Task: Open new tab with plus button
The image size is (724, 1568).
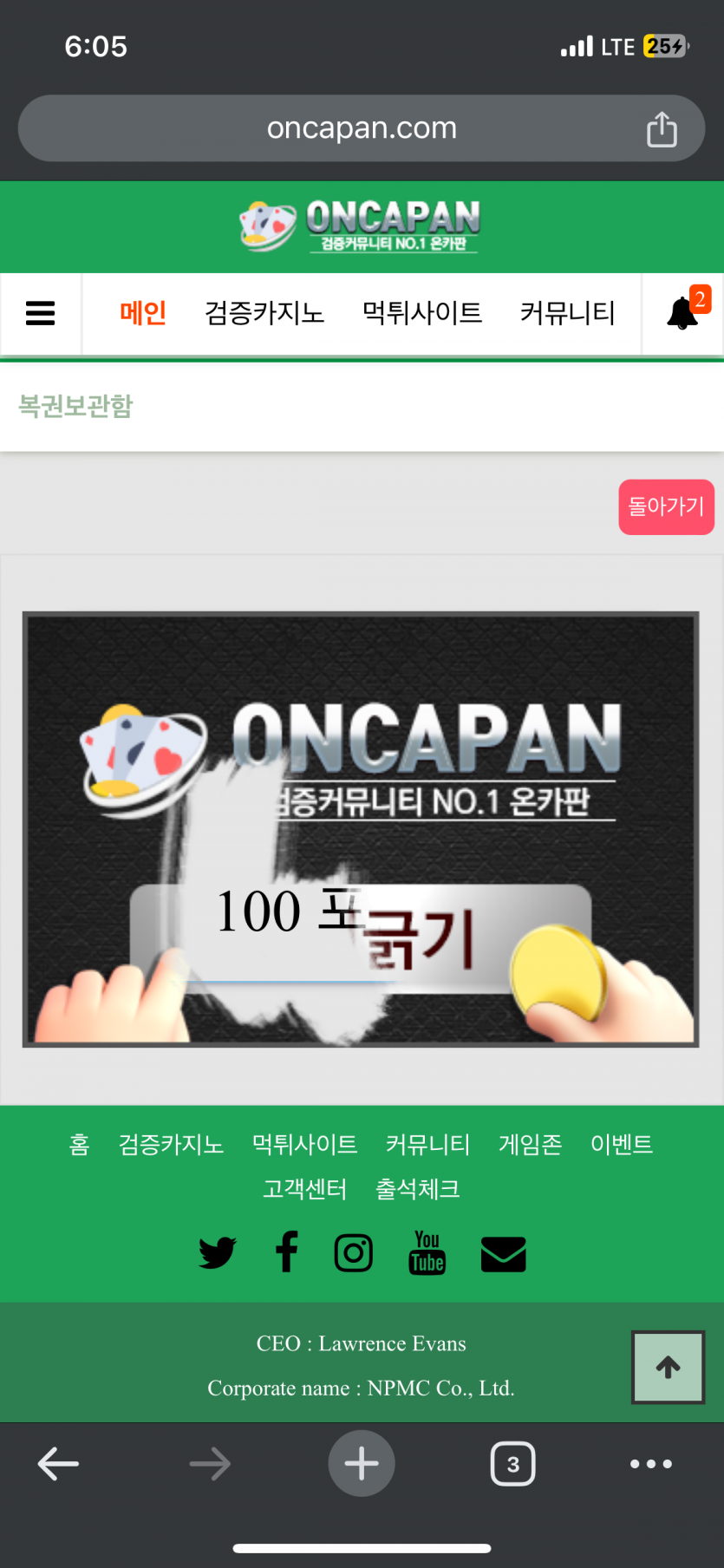Action: pyautogui.click(x=362, y=1464)
